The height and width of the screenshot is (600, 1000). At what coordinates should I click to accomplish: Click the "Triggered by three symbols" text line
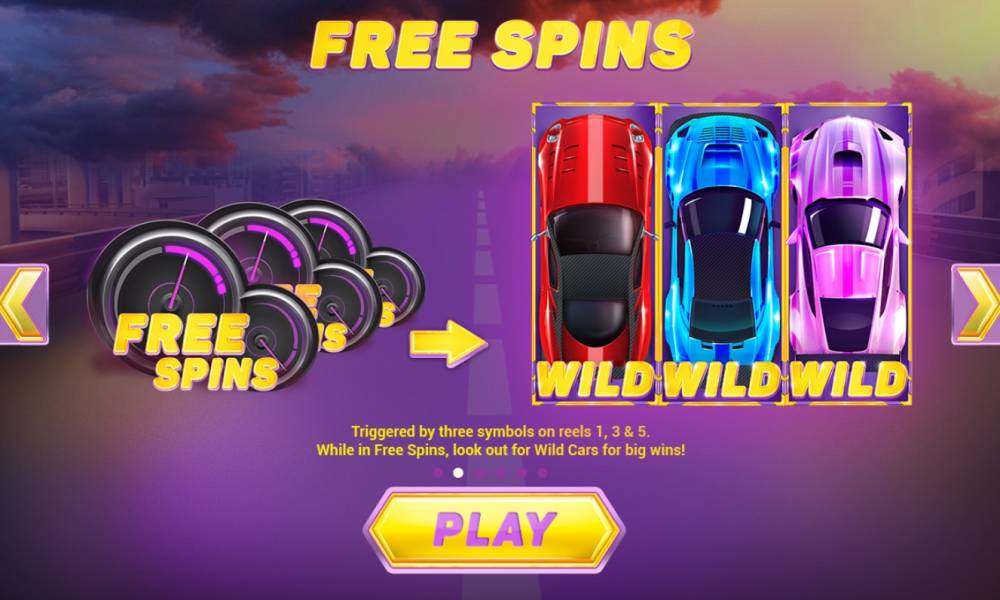[x=501, y=432]
